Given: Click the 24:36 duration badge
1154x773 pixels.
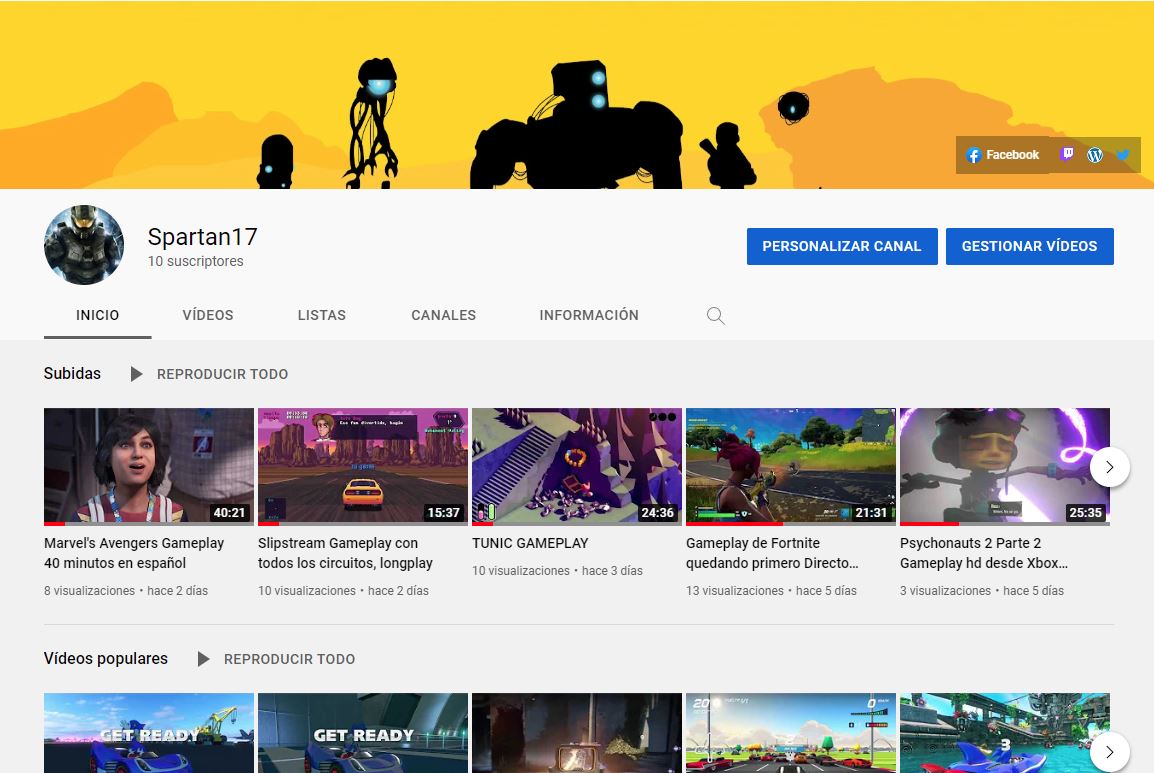Looking at the screenshot, I should (657, 512).
